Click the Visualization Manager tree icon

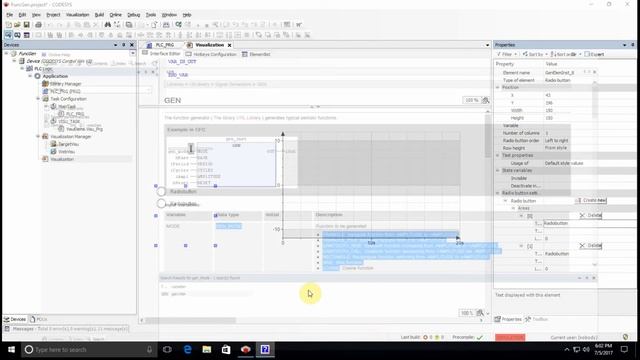45,136
